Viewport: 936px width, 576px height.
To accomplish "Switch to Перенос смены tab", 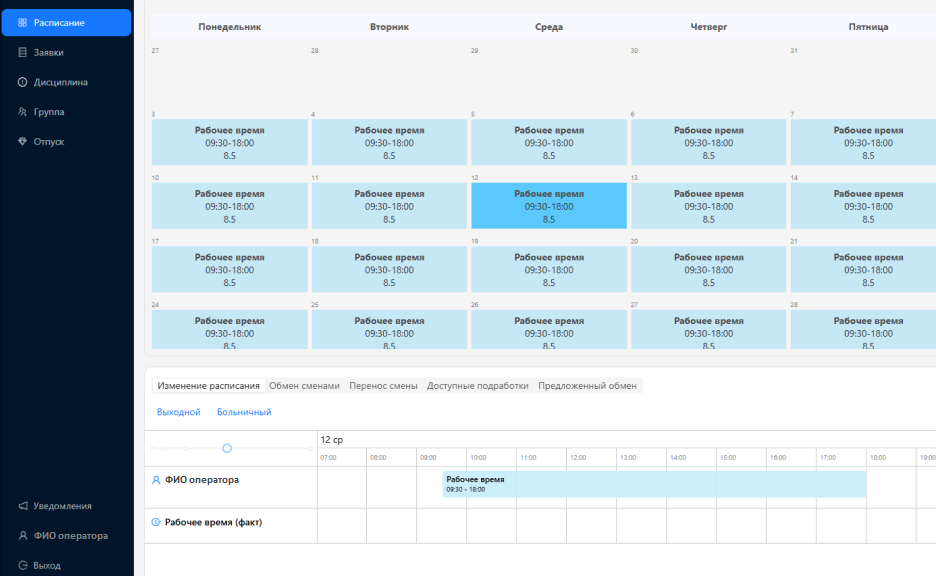I will pos(383,386).
